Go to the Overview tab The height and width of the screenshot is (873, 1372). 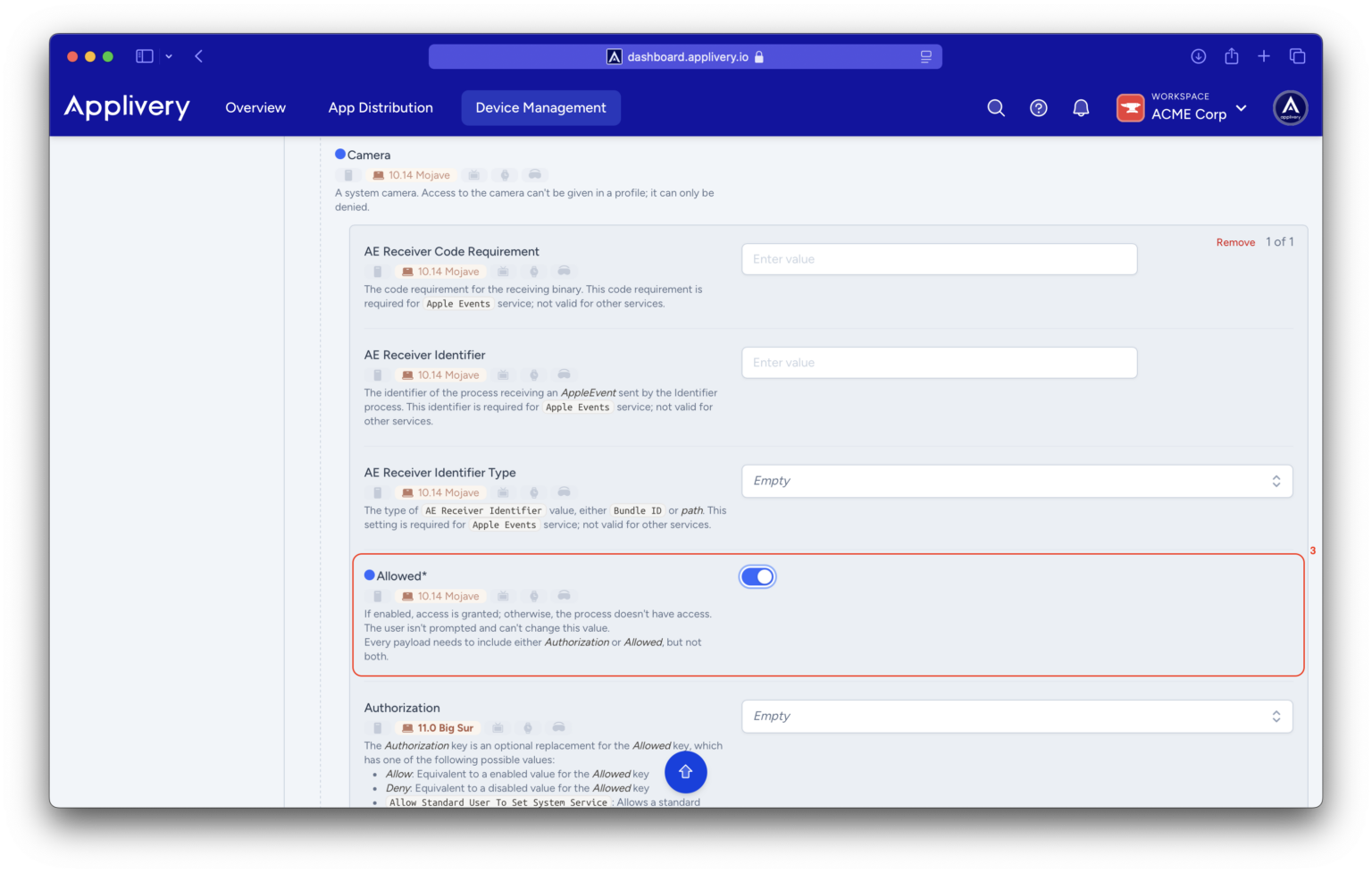point(255,108)
